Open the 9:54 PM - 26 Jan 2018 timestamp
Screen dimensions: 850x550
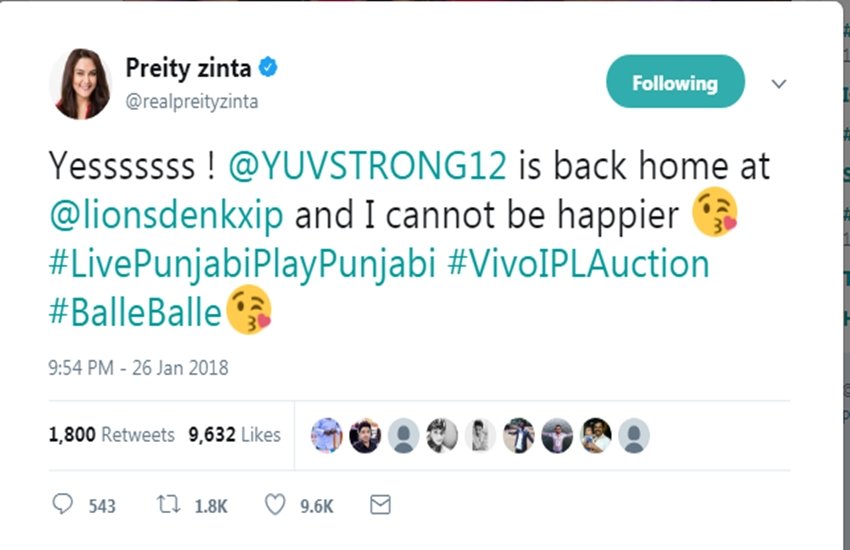tap(138, 368)
